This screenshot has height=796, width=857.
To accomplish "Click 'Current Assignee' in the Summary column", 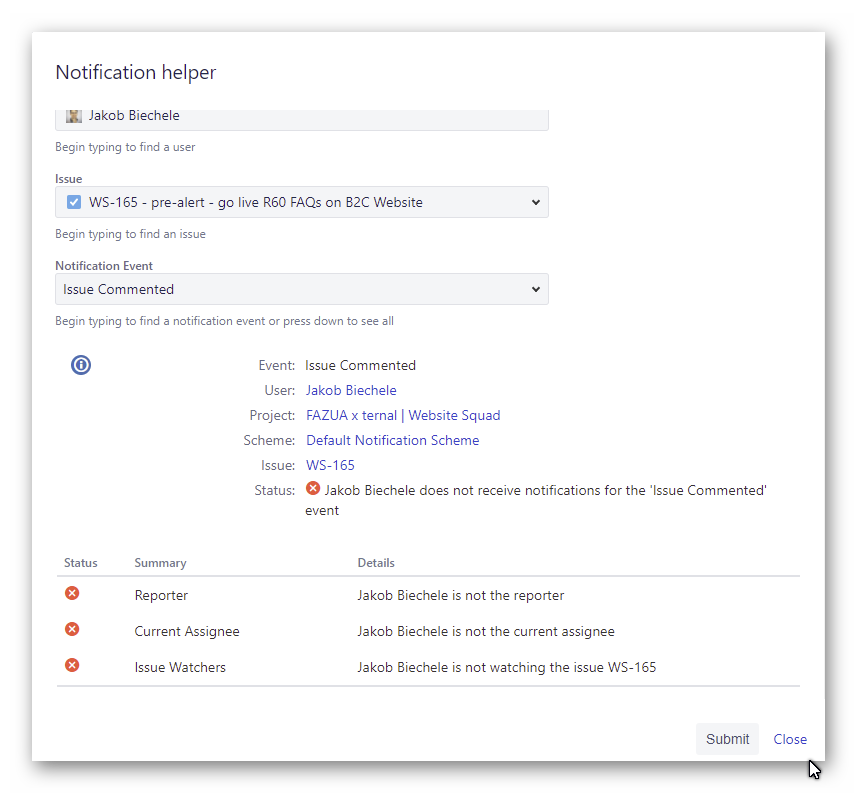I will (x=187, y=631).
